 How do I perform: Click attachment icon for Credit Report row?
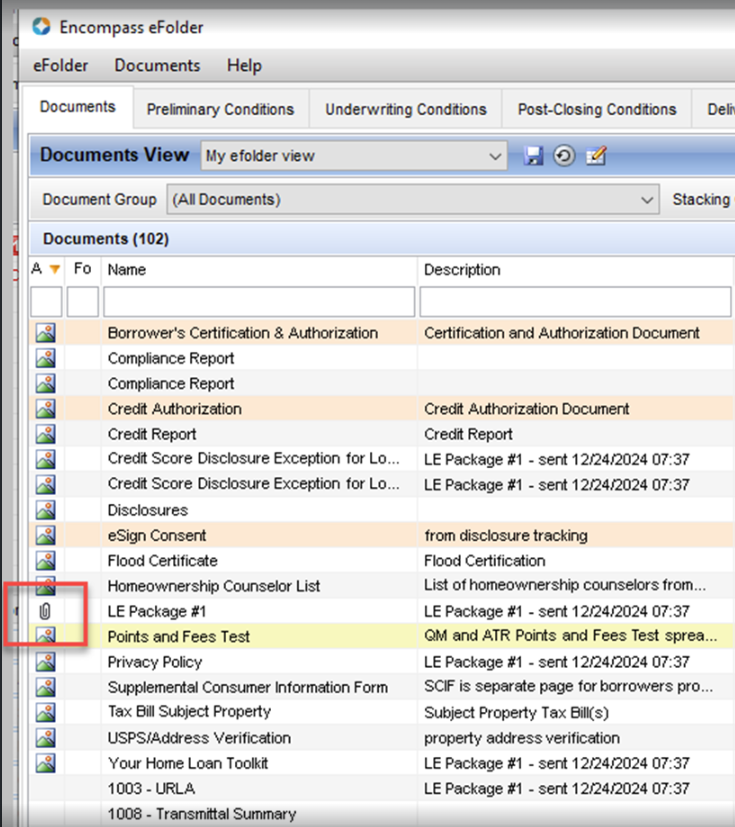point(46,434)
